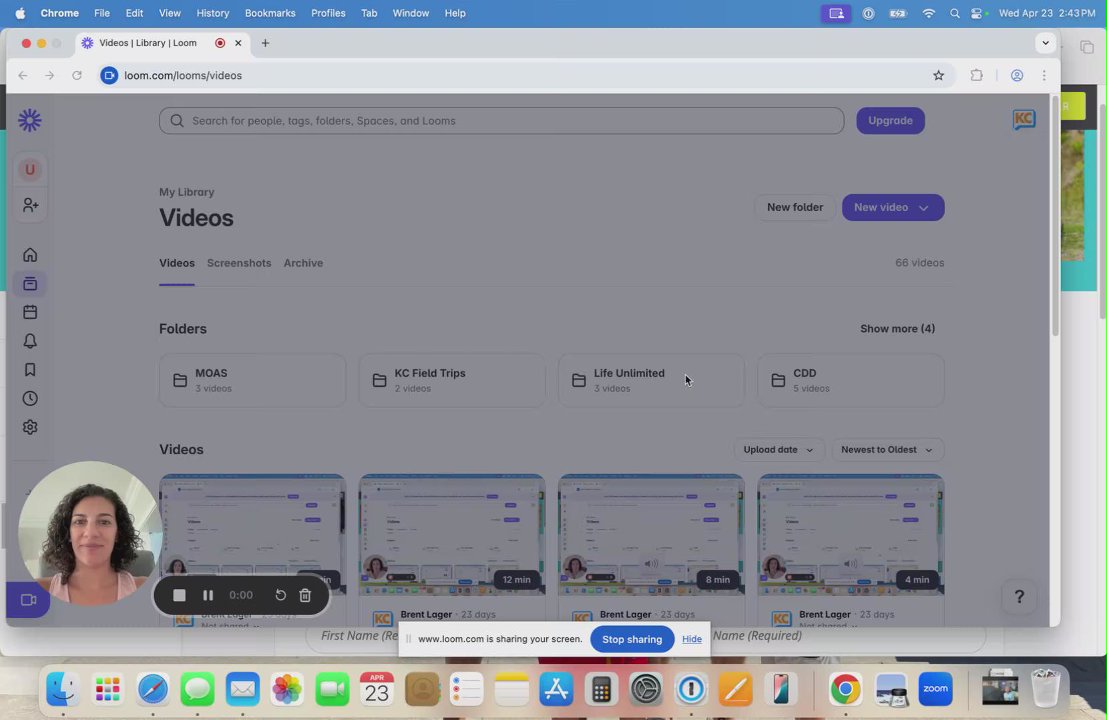Open Spotlight search in menu bar

pos(955,13)
